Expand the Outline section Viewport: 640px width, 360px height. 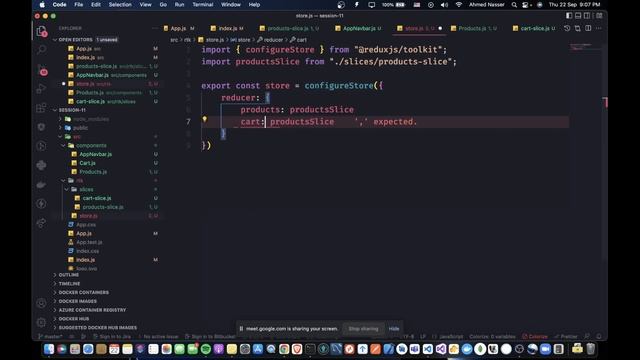pos(69,275)
